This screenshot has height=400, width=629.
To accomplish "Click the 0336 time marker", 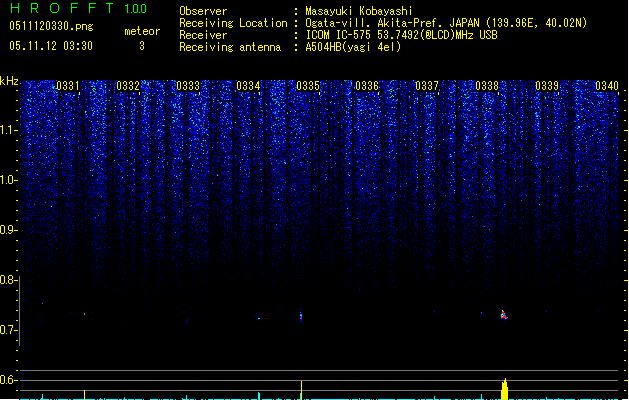I will pyautogui.click(x=367, y=86).
